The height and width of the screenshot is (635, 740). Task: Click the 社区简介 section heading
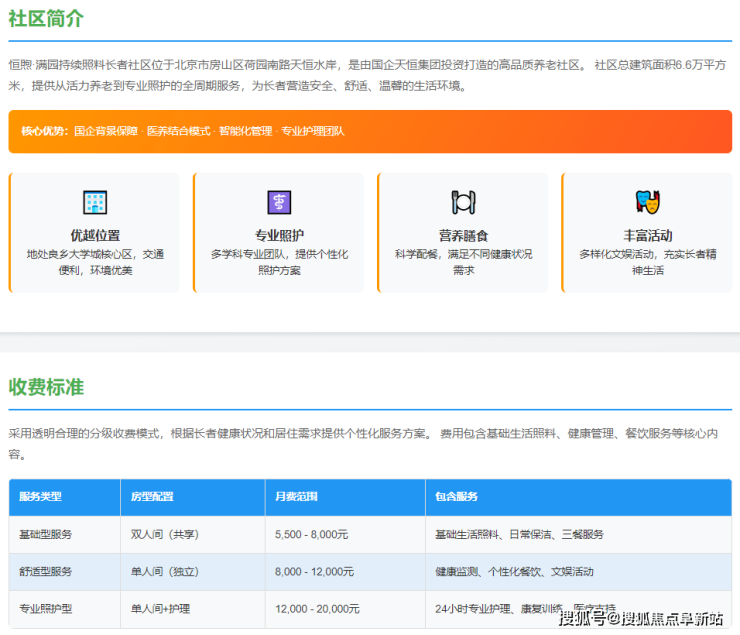tap(46, 19)
